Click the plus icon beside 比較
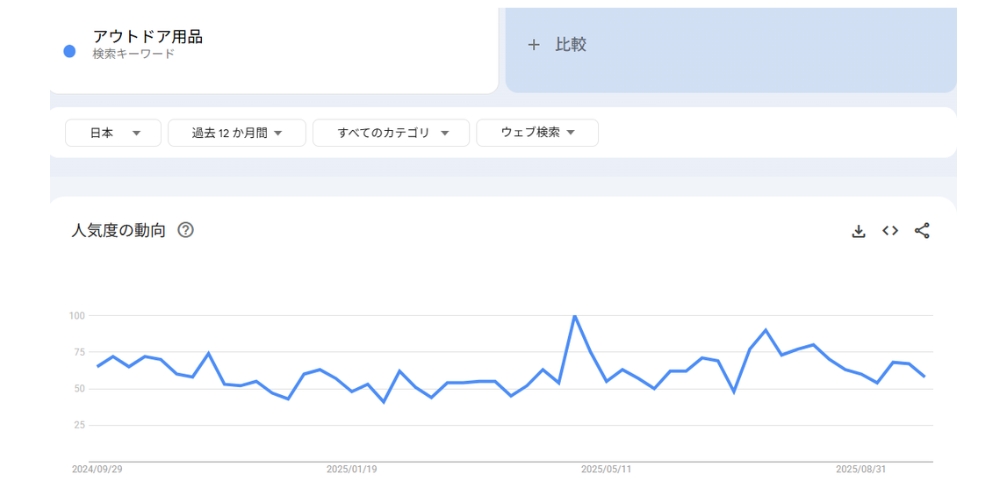Image resolution: width=1000 pixels, height=500 pixels. pyautogui.click(x=534, y=45)
